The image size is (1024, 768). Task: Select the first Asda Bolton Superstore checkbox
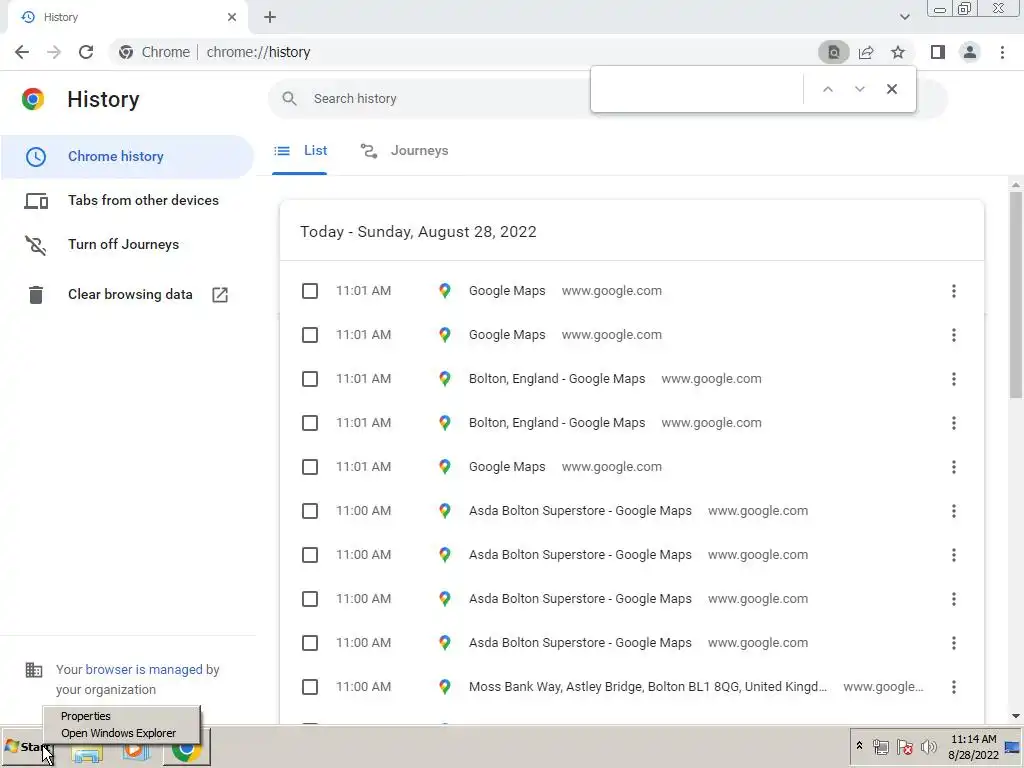[310, 511]
